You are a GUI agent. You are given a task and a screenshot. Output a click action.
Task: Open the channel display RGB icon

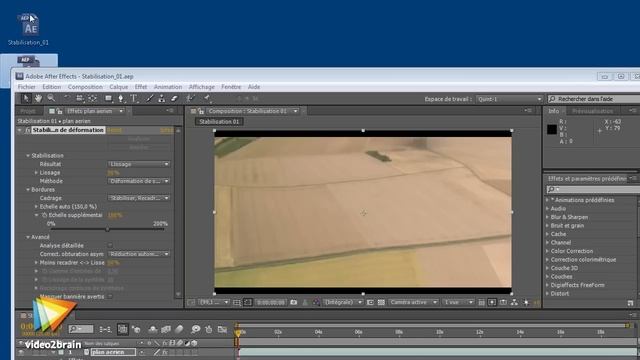pos(316,302)
